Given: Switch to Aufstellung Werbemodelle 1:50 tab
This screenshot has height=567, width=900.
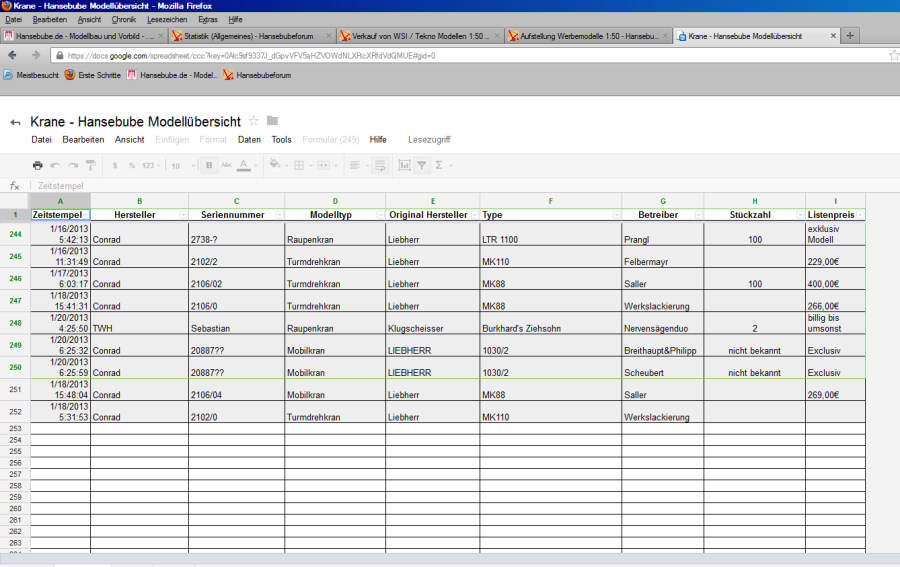Looking at the screenshot, I should click(589, 36).
